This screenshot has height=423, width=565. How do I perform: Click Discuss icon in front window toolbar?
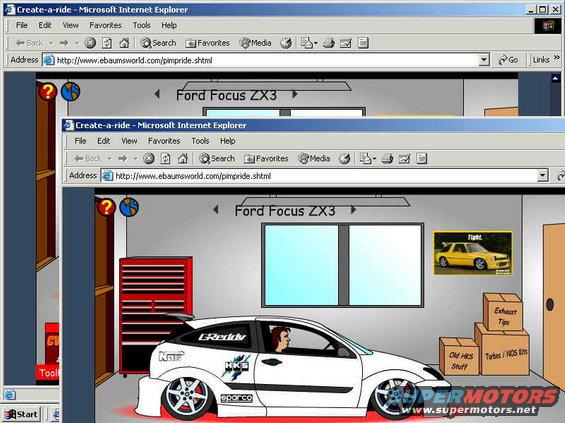click(x=422, y=159)
